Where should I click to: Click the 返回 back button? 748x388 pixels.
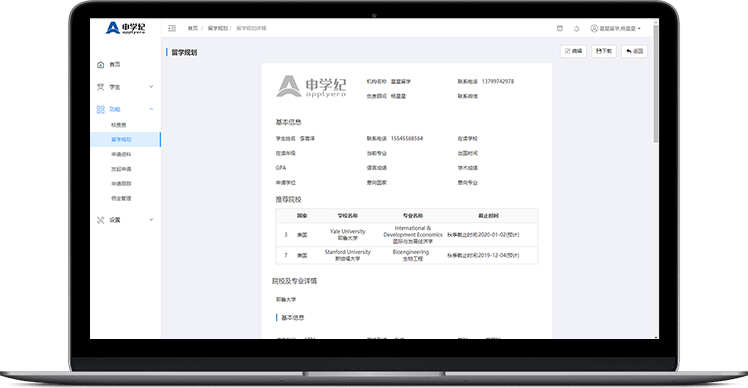tap(634, 51)
